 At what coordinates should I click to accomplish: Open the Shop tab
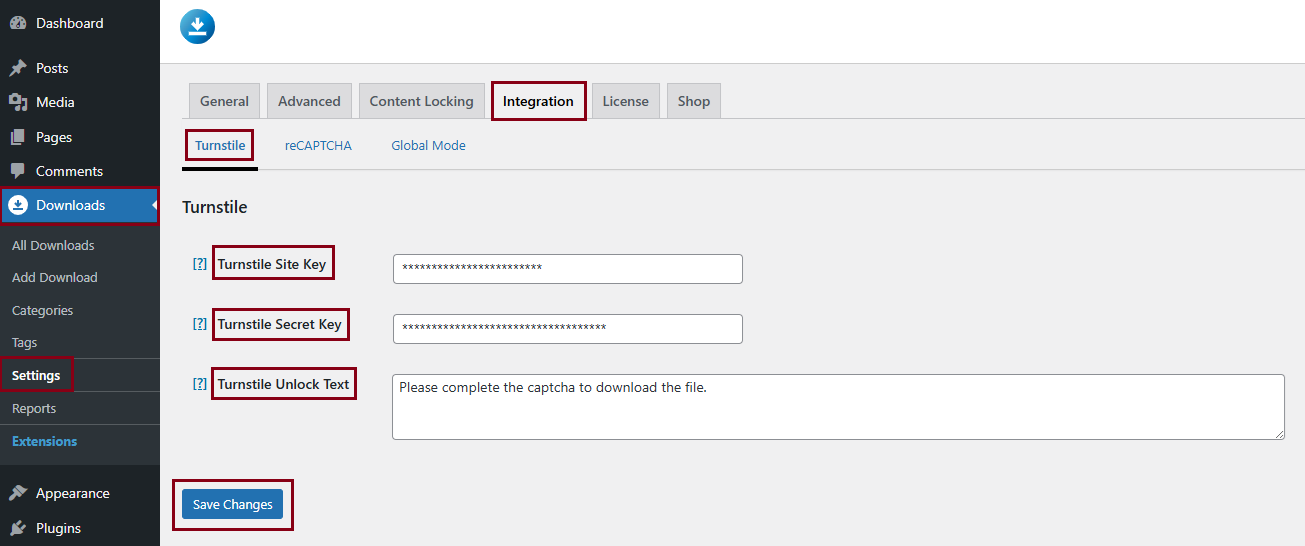tap(694, 101)
